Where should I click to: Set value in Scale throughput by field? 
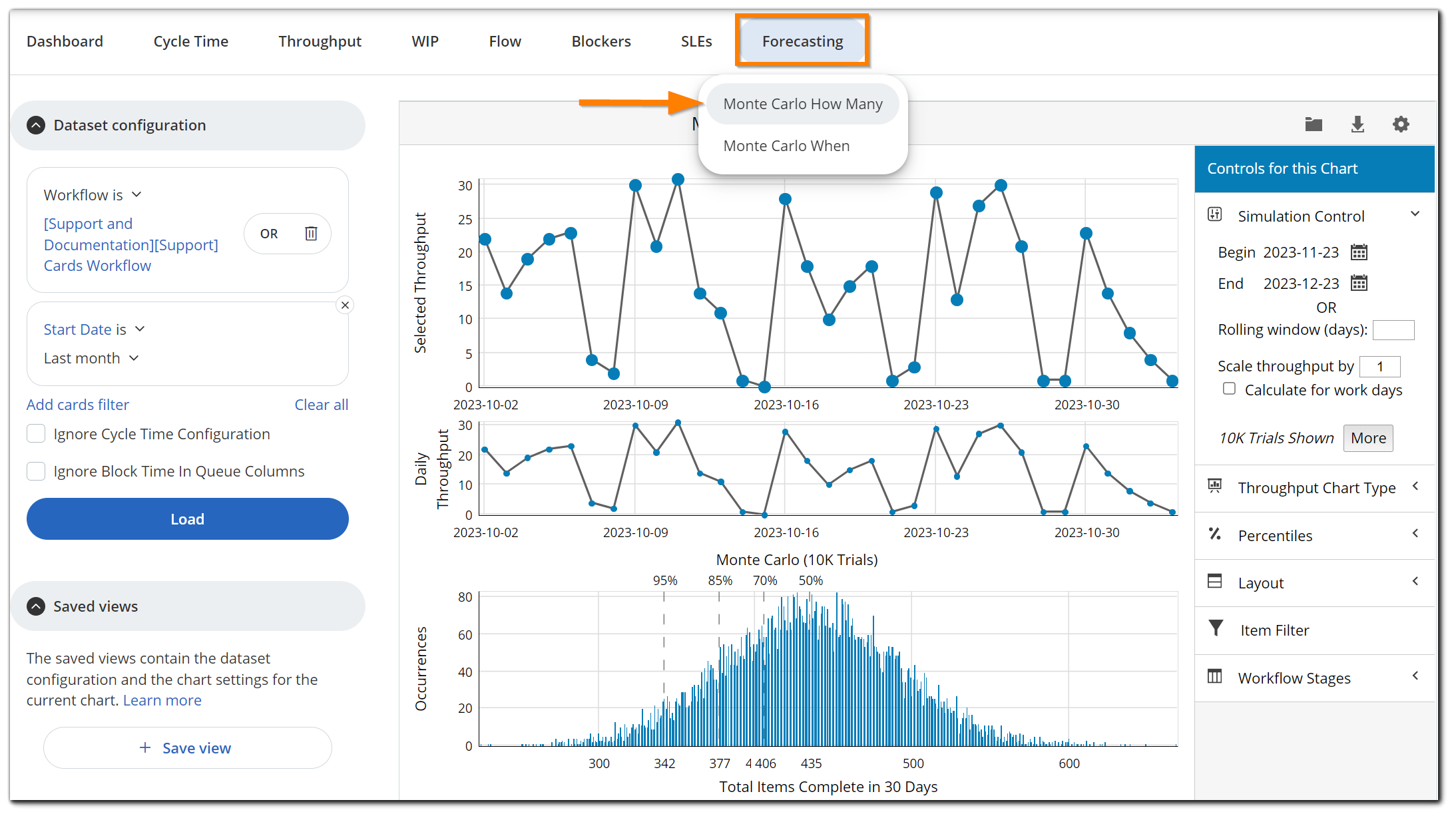point(1380,365)
